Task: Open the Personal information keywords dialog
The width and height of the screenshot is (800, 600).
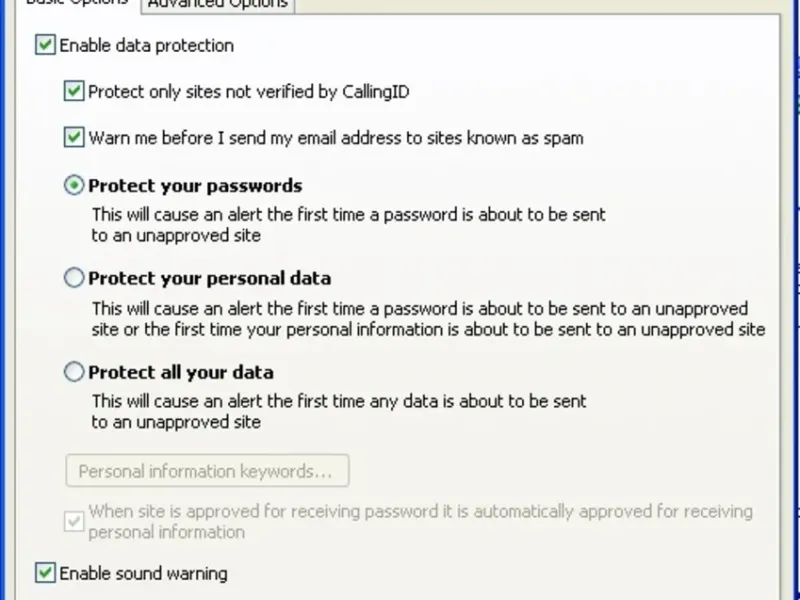Action: coord(207,471)
